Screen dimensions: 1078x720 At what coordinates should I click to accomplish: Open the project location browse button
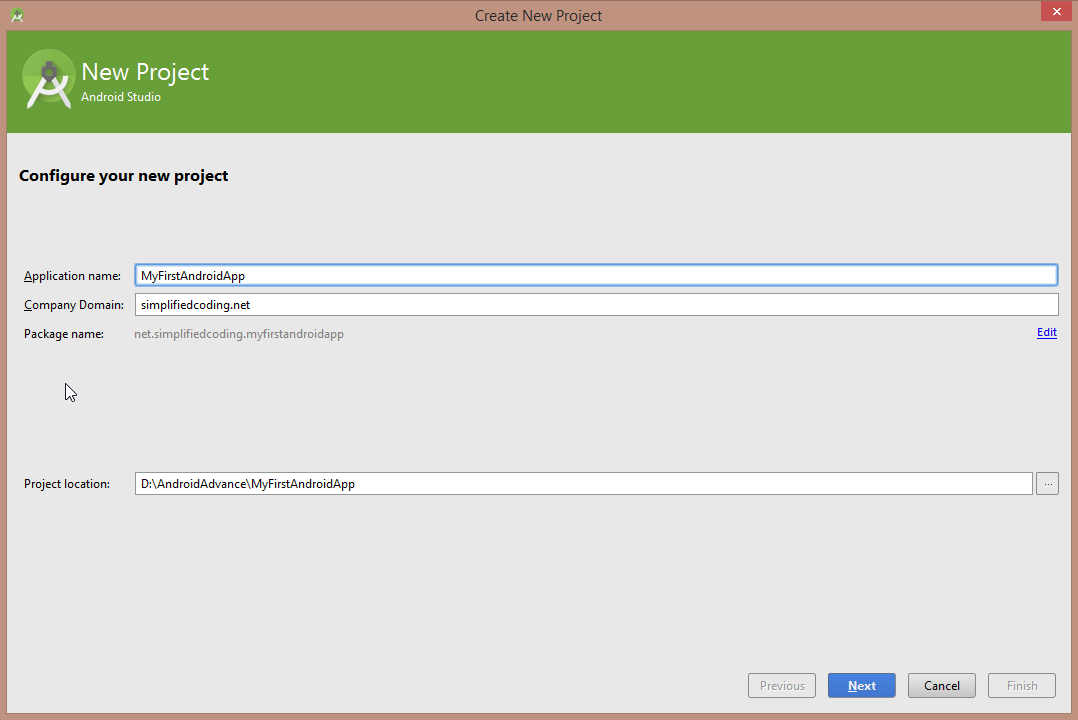coord(1047,483)
